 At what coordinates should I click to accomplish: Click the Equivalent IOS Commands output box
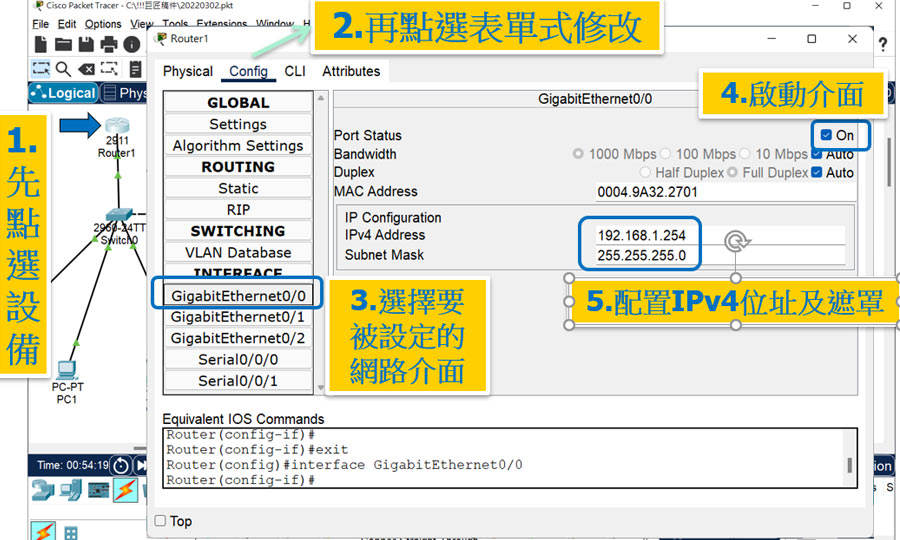pos(510,458)
